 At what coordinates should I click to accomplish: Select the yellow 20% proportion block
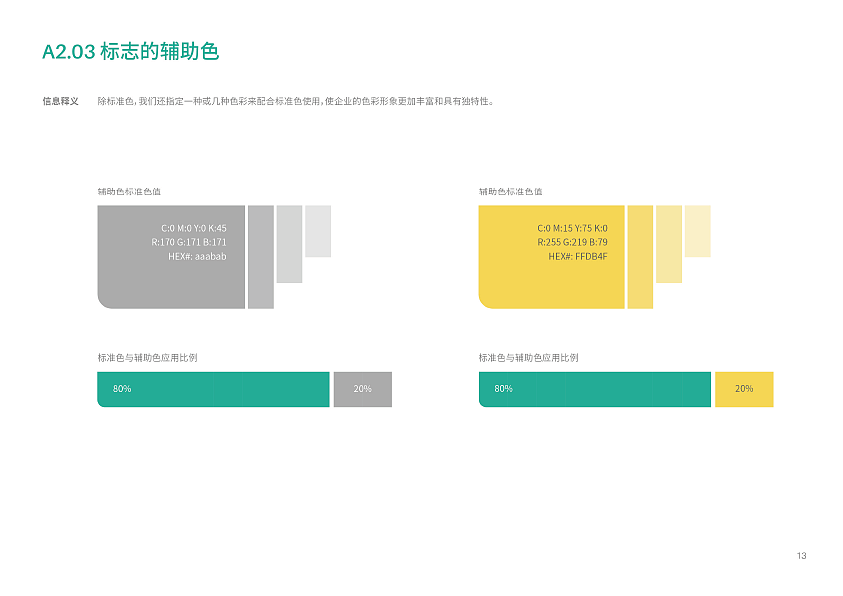pos(744,389)
